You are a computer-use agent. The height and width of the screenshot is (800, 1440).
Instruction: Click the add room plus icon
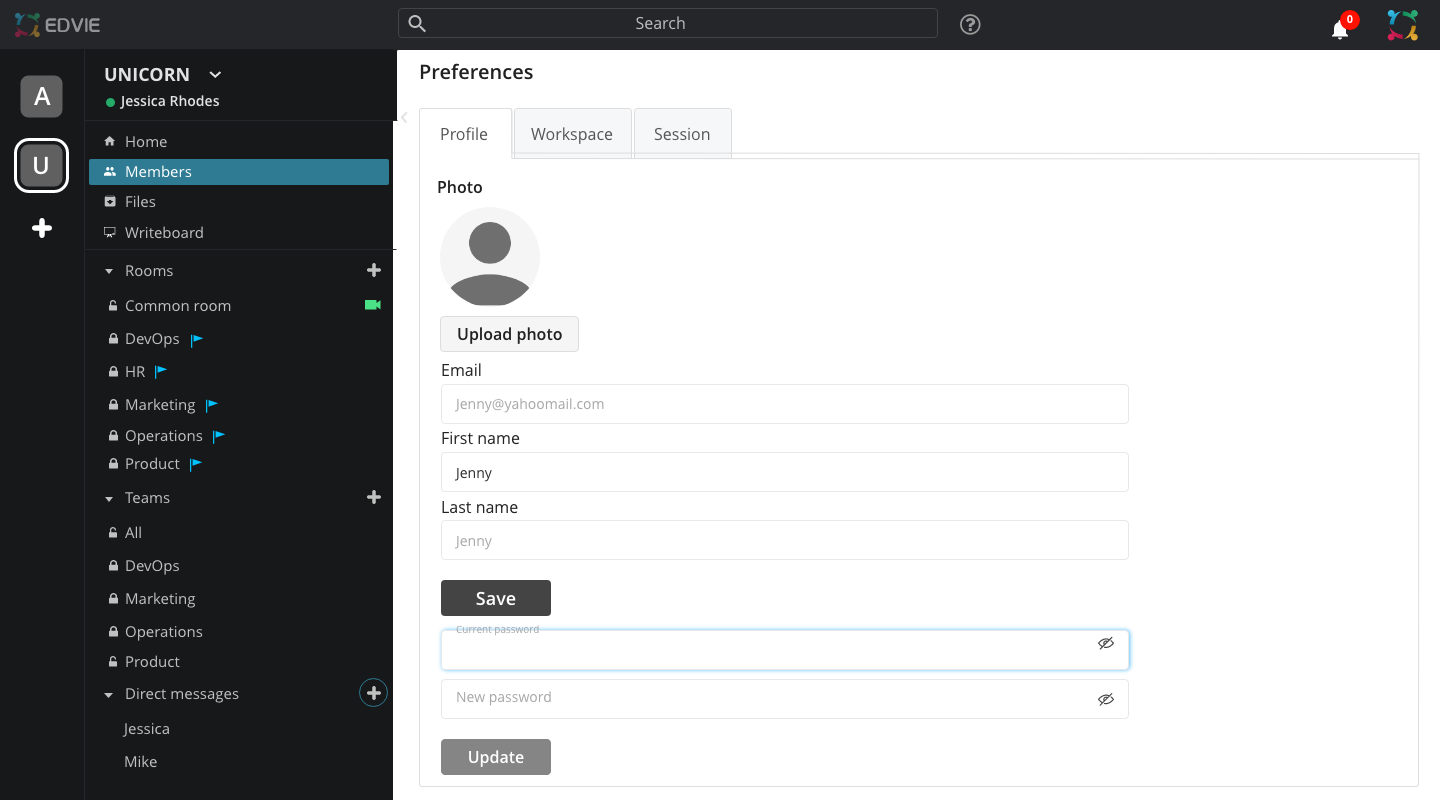(x=374, y=270)
